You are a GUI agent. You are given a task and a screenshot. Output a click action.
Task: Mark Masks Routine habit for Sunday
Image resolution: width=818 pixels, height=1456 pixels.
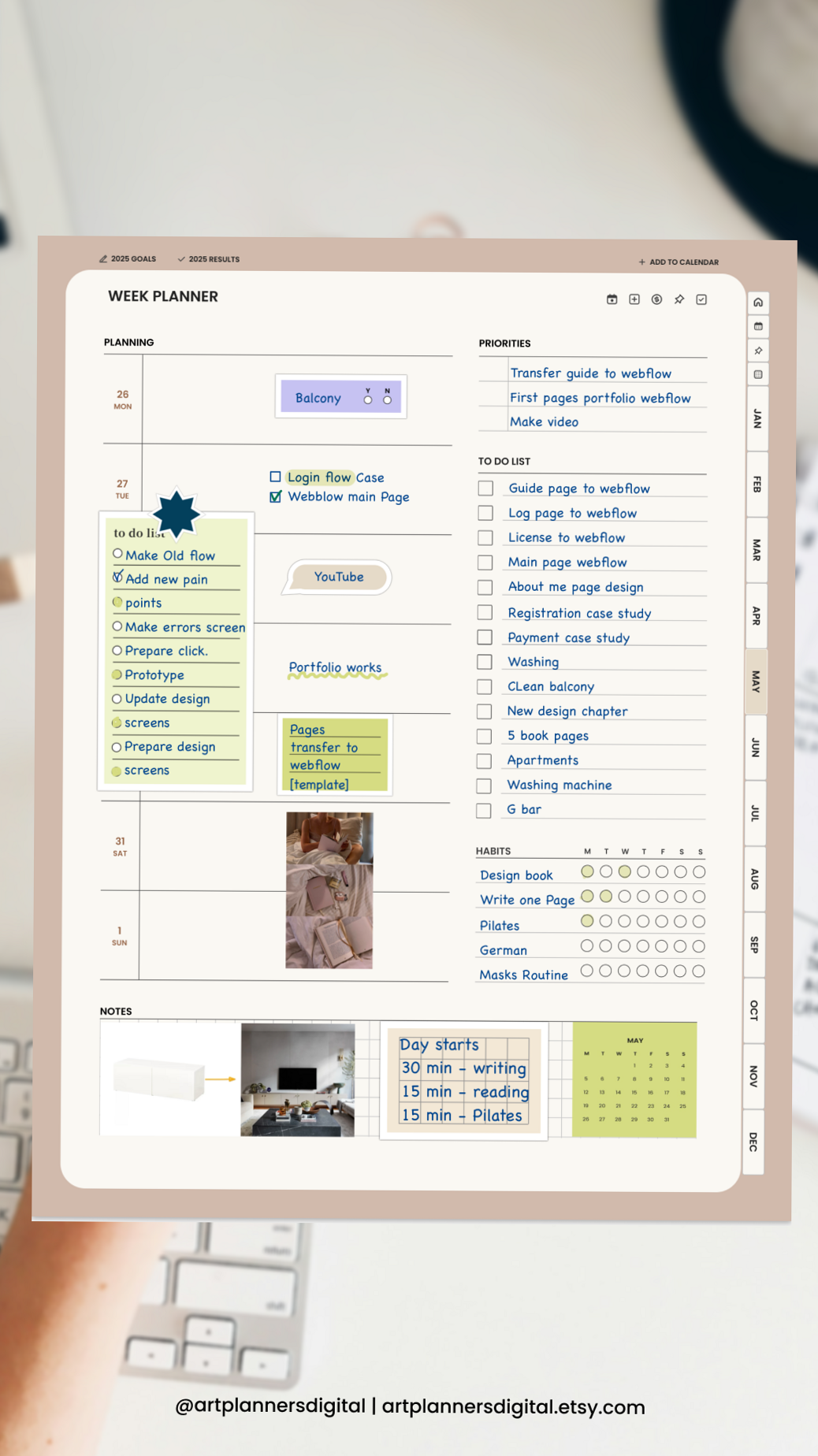click(698, 971)
